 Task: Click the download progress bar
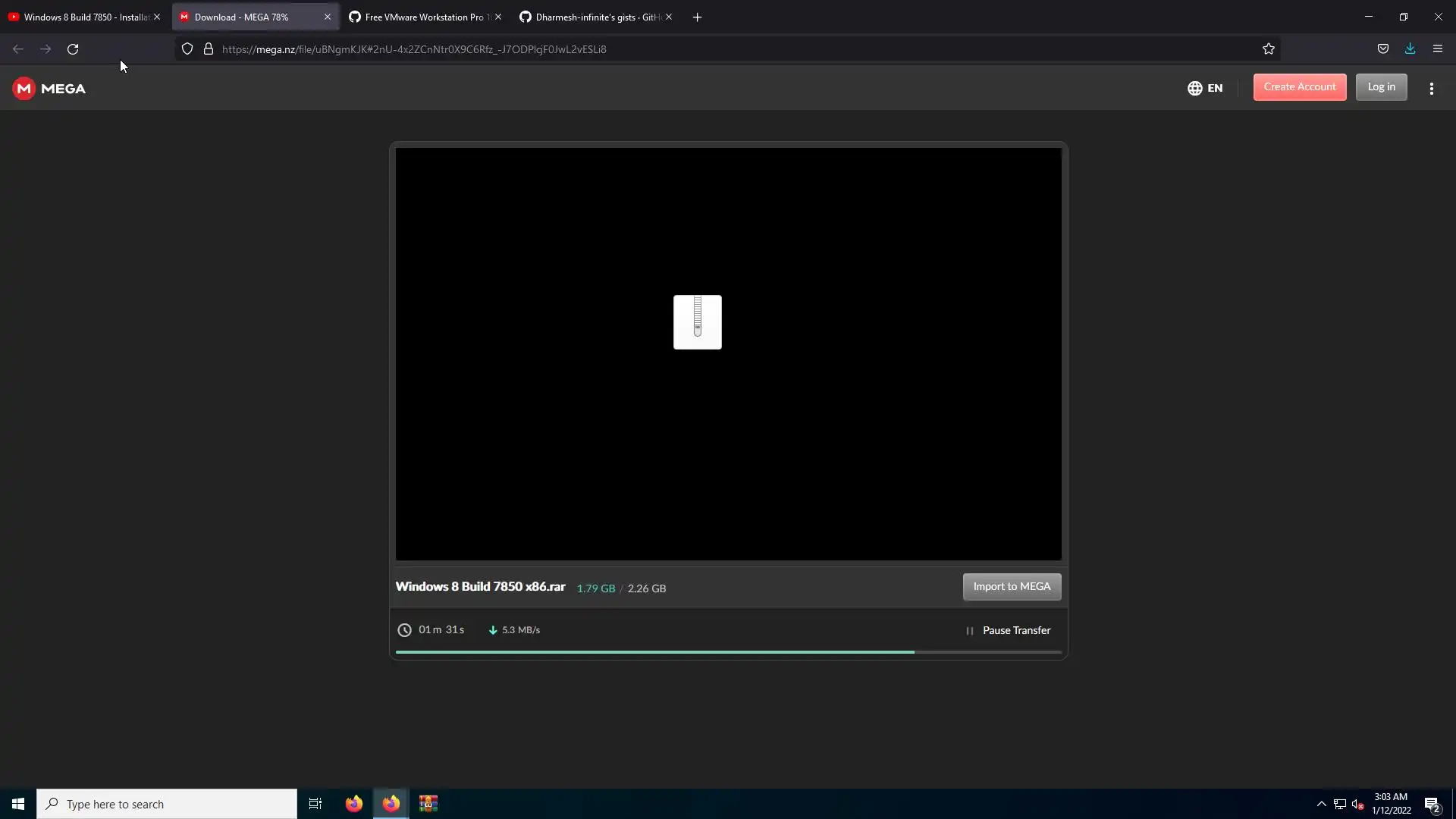point(728,651)
